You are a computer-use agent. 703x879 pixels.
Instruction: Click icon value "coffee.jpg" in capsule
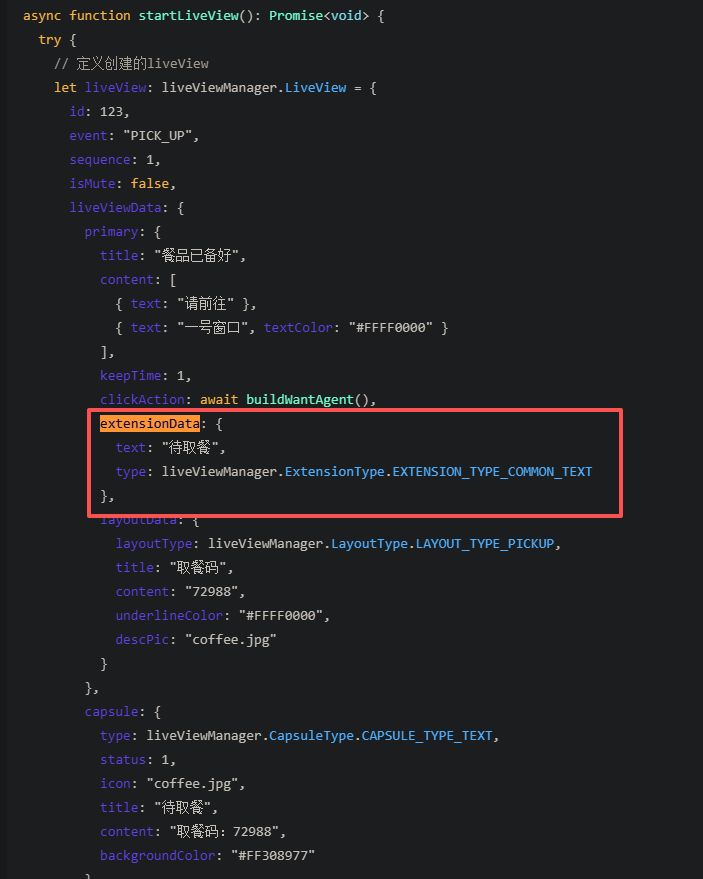point(192,784)
